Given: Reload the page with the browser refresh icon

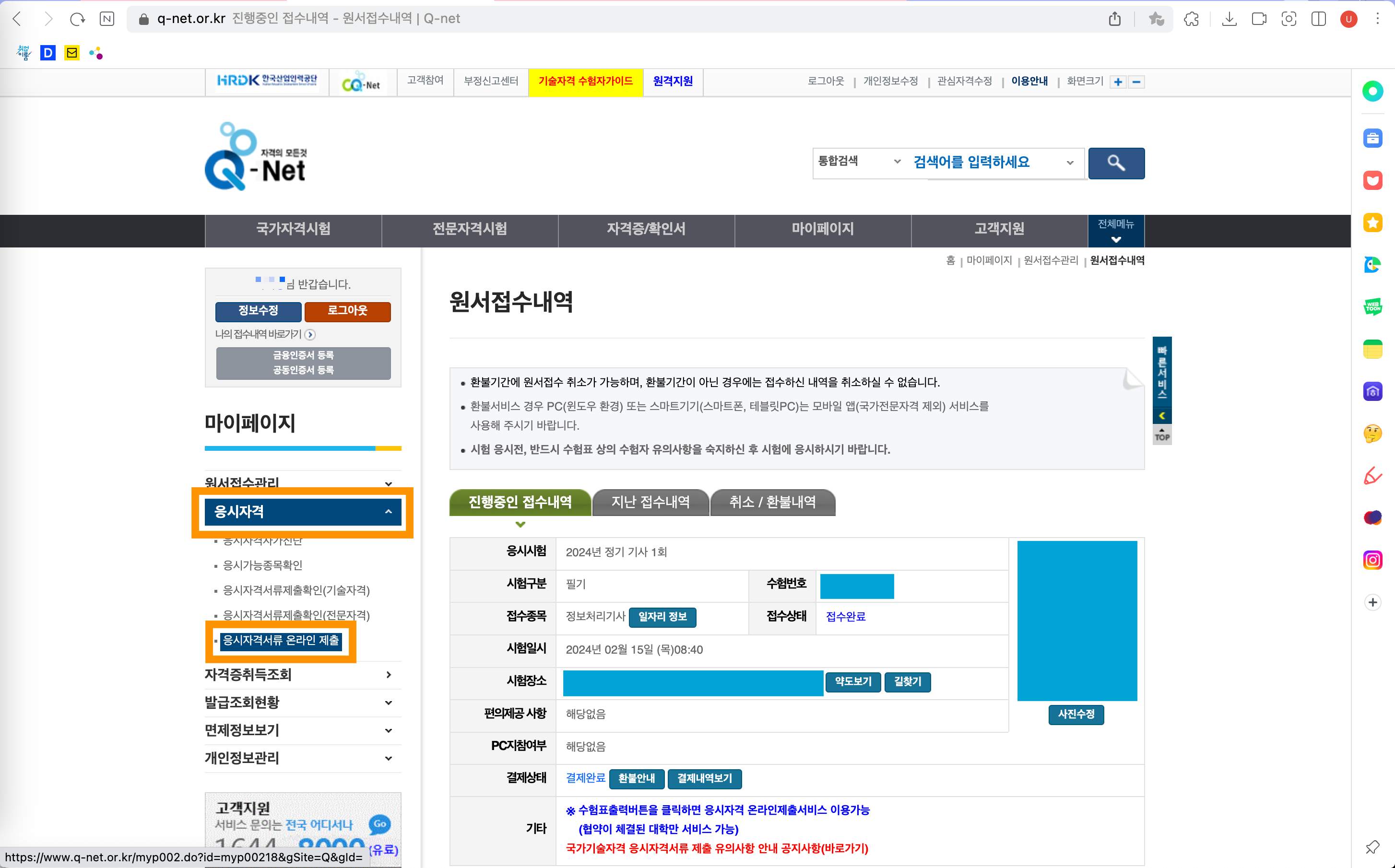Looking at the screenshot, I should pos(77,19).
